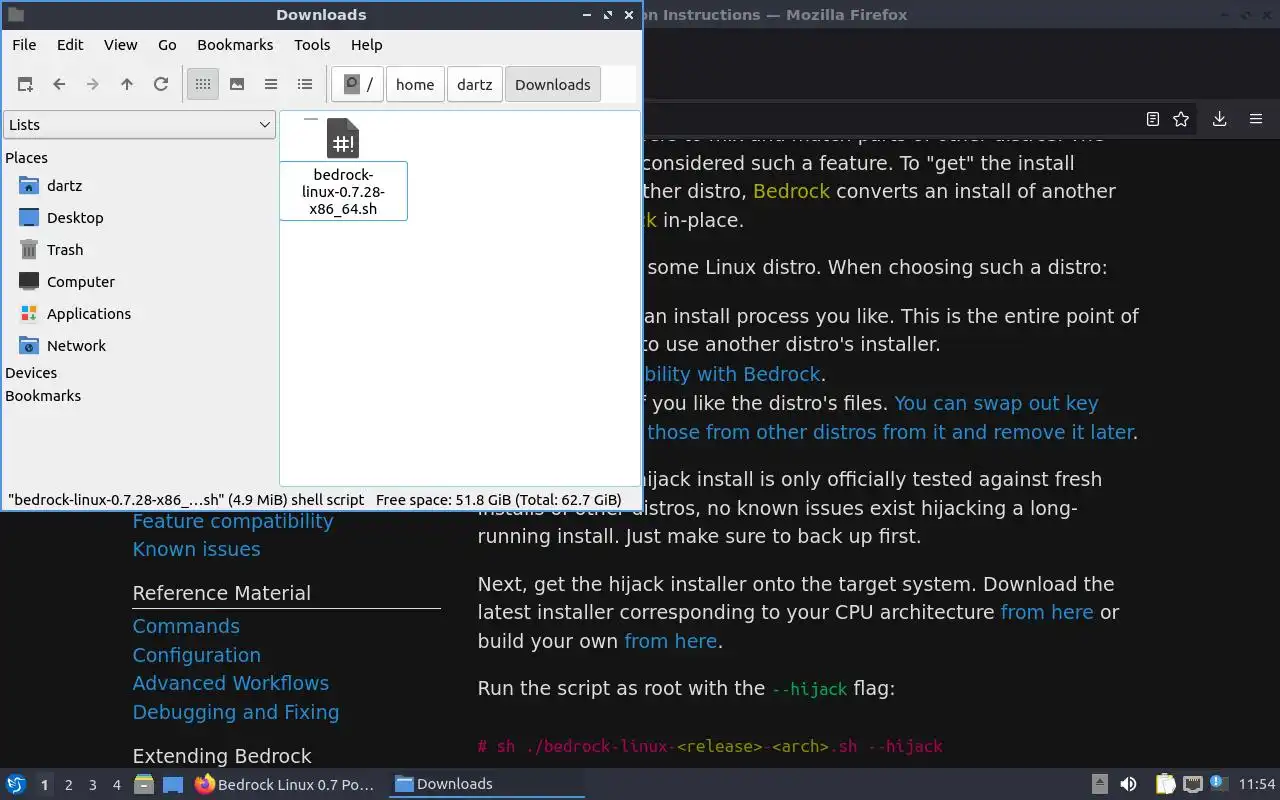
Task: Open the LXQt start menu
Action: pos(16,785)
